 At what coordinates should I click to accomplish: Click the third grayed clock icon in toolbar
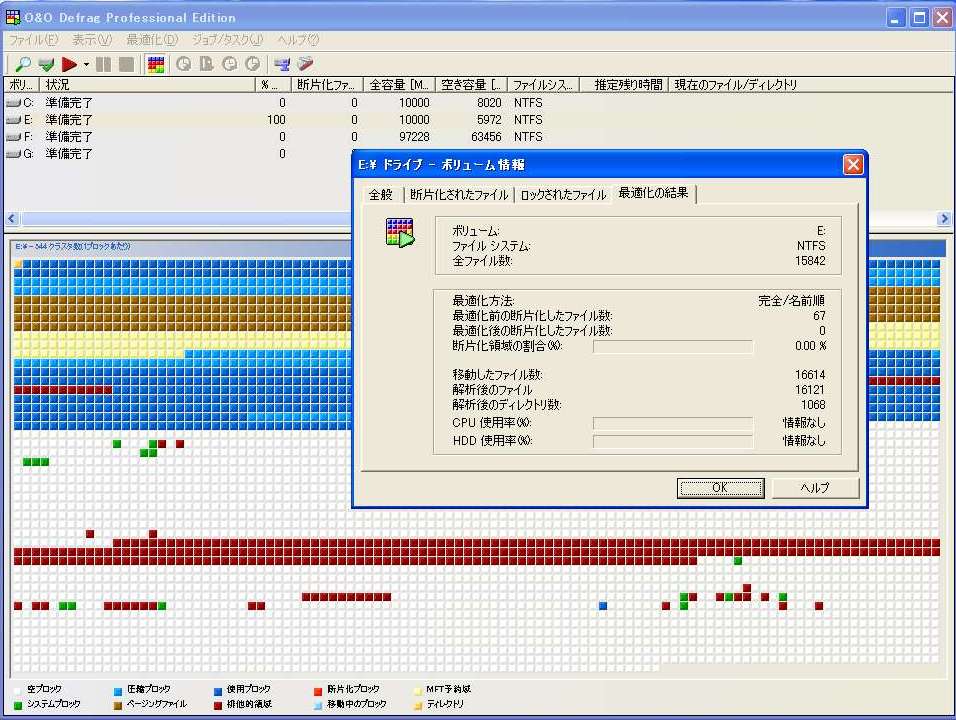point(230,63)
